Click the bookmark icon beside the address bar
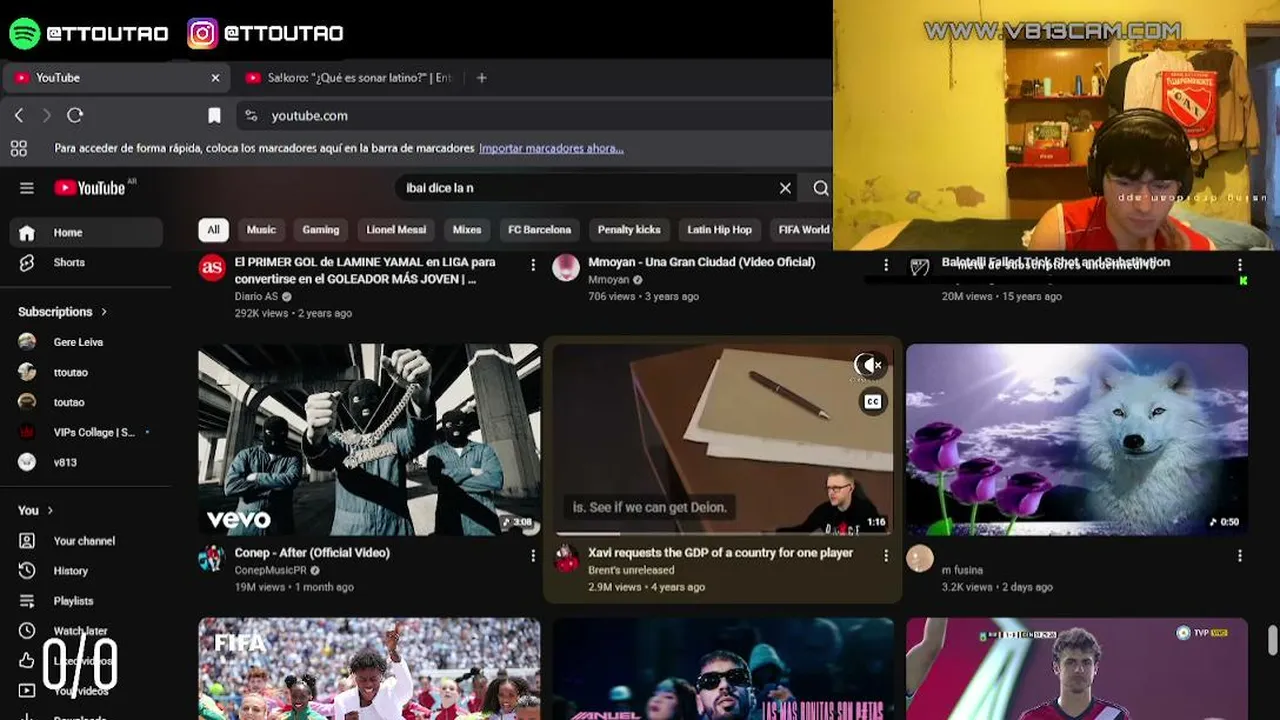1280x720 pixels. [214, 116]
